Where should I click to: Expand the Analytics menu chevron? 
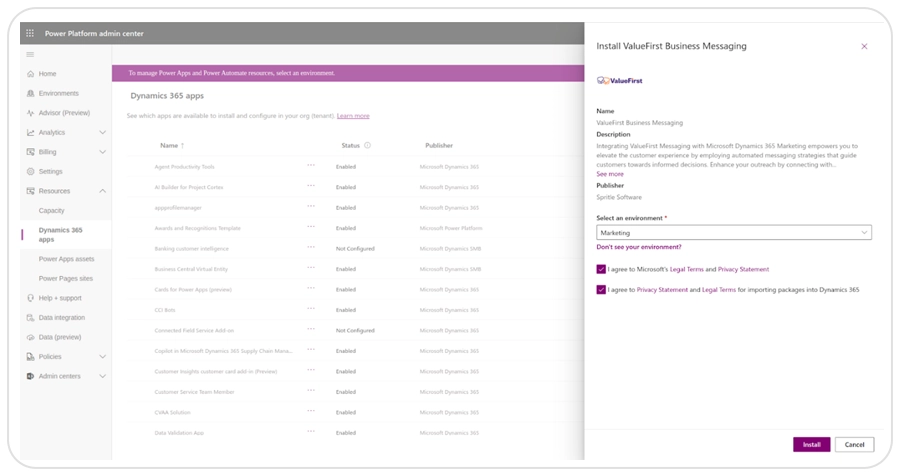coord(103,133)
